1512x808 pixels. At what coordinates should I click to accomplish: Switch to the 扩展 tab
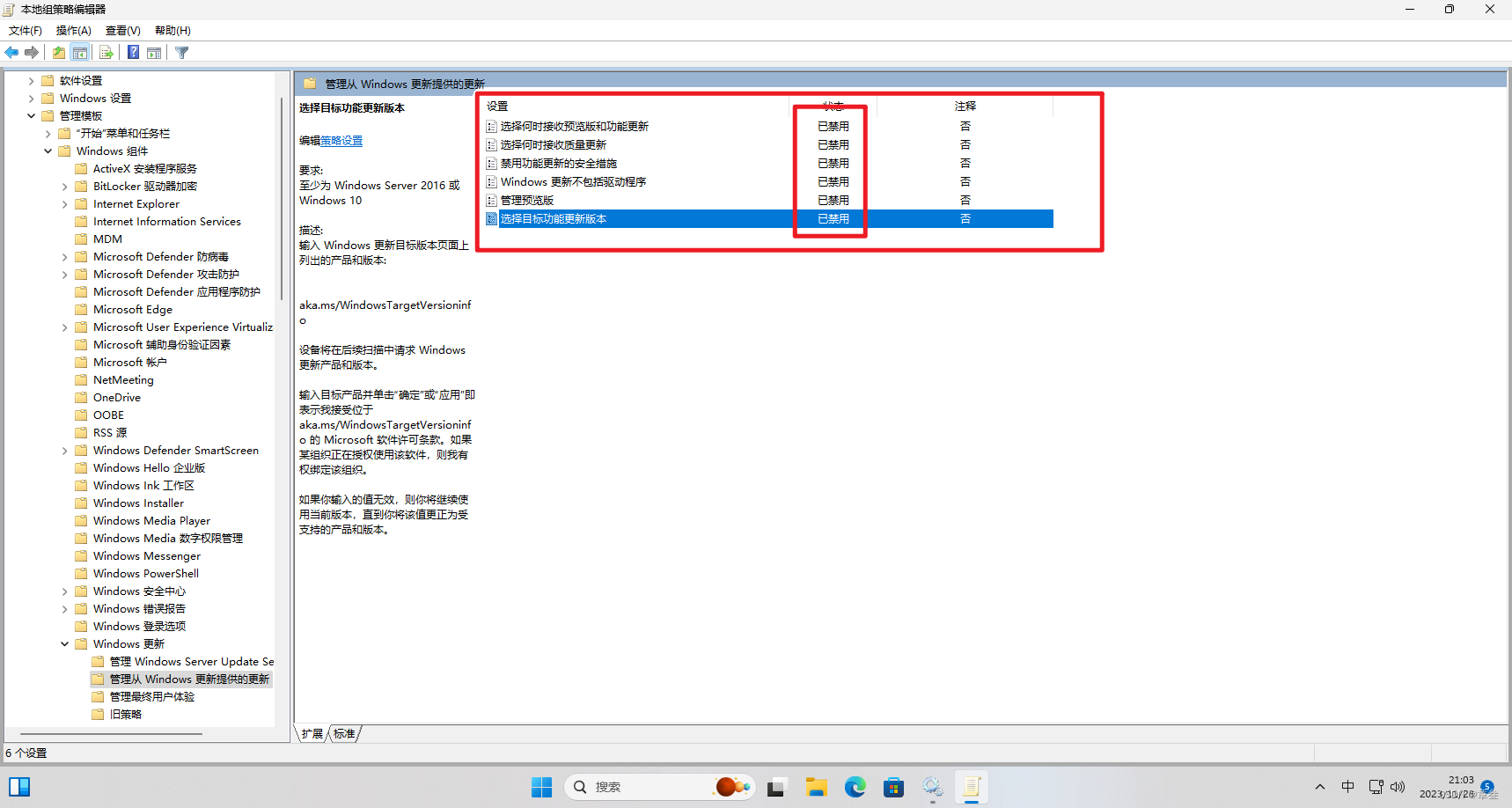(x=312, y=734)
